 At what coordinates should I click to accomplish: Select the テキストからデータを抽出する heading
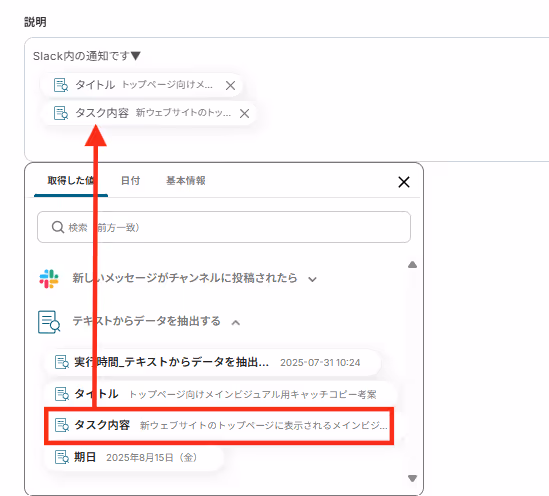coord(146,321)
